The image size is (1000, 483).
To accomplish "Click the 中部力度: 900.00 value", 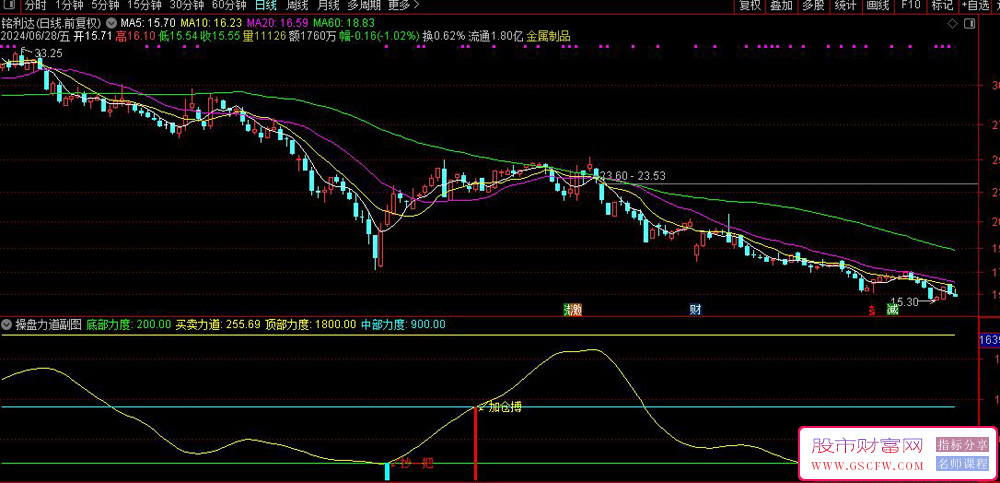I will (x=403, y=324).
